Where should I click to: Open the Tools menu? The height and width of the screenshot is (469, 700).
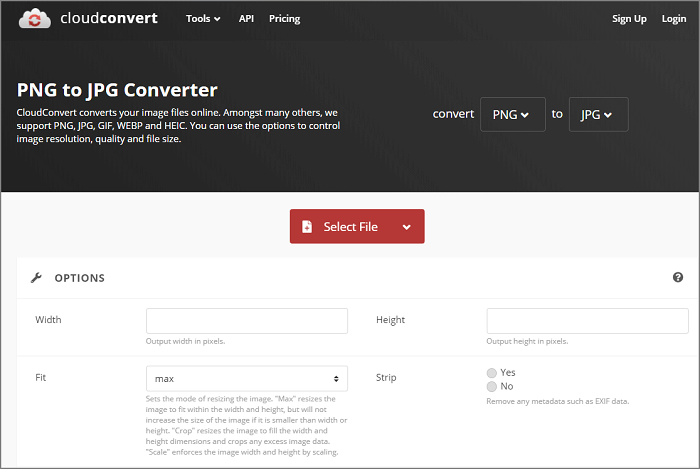click(203, 19)
